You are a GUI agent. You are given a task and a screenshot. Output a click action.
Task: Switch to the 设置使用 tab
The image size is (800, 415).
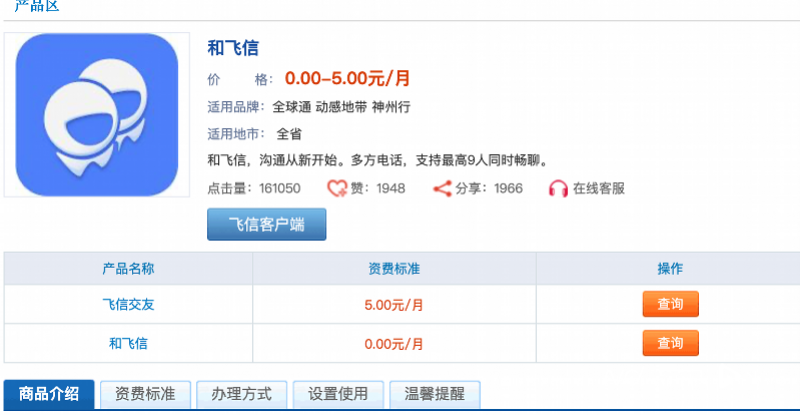coord(338,394)
